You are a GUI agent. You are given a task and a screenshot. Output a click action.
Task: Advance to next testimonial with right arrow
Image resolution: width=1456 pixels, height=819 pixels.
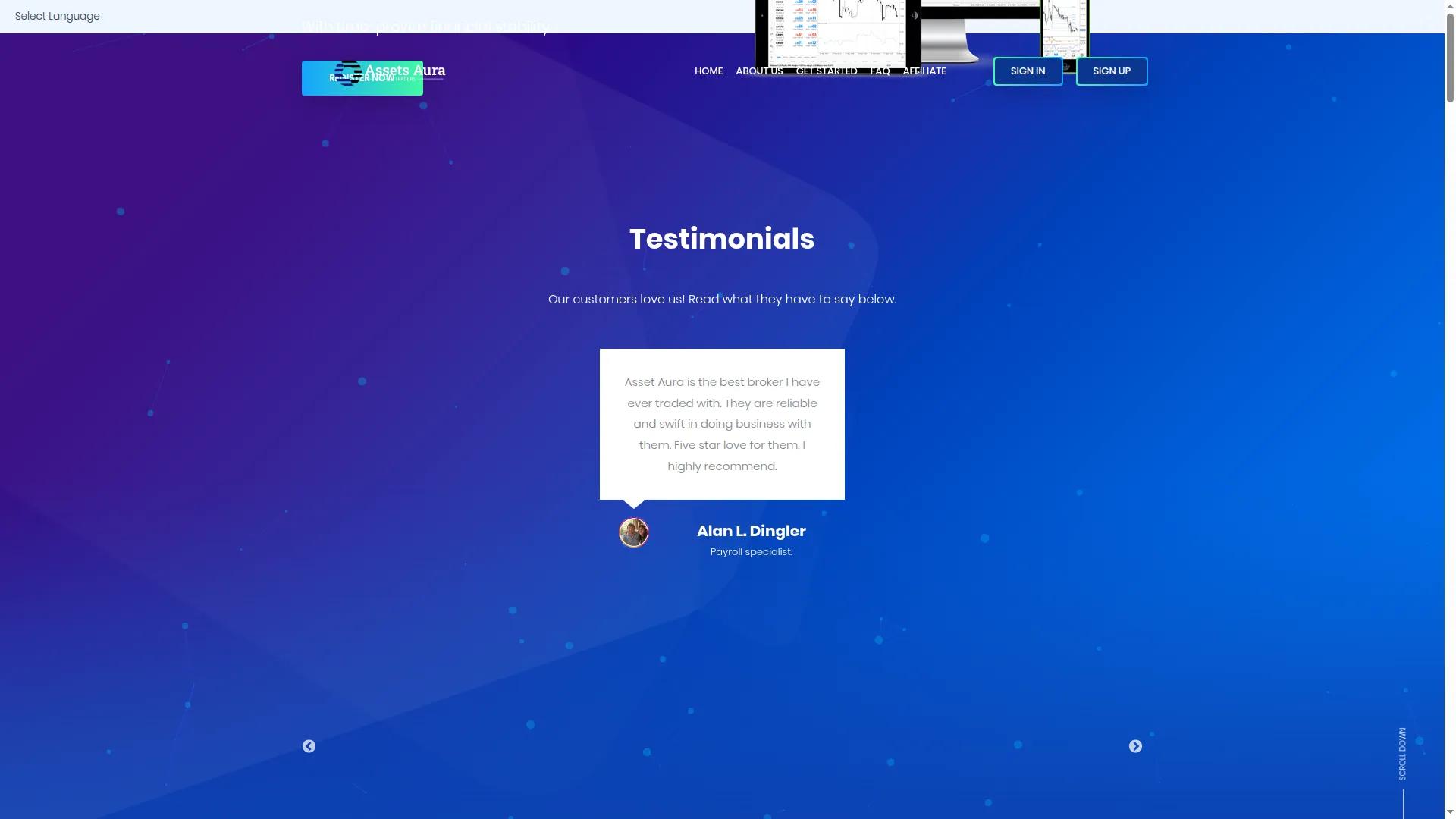[1135, 746]
